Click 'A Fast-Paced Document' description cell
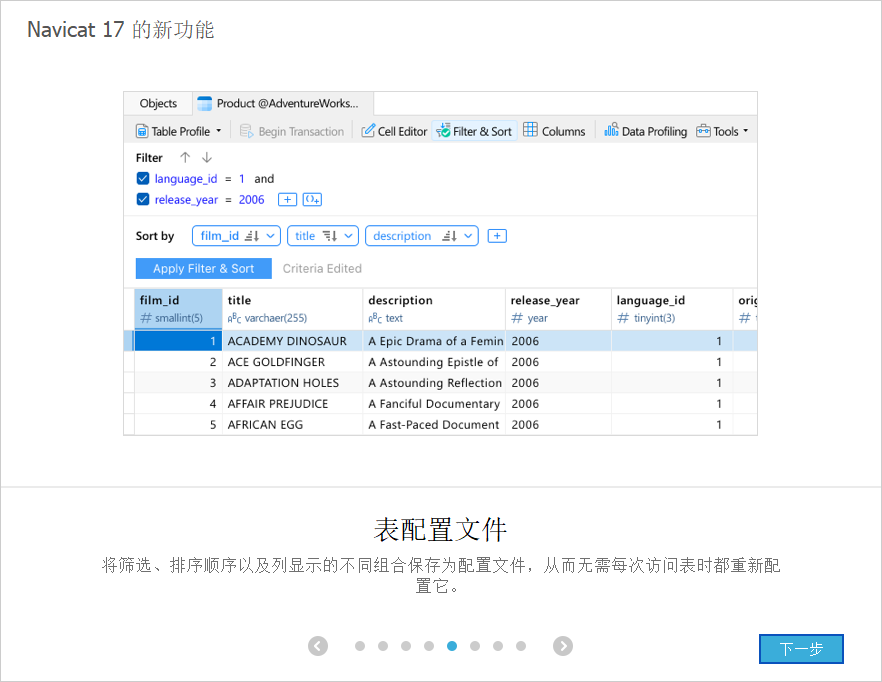Screen dimensions: 882x682 pyautogui.click(x=434, y=424)
